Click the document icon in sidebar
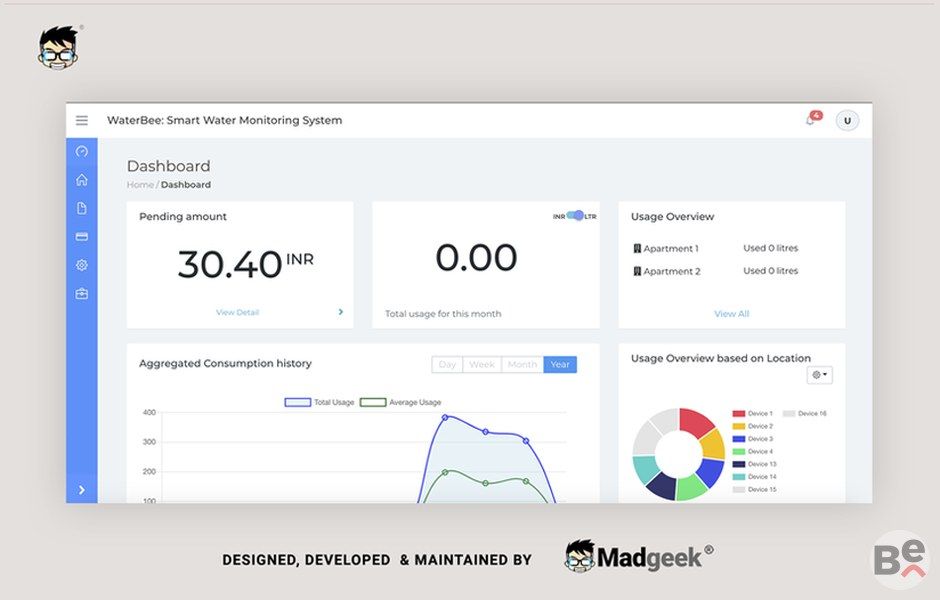The image size is (940, 600). point(82,208)
